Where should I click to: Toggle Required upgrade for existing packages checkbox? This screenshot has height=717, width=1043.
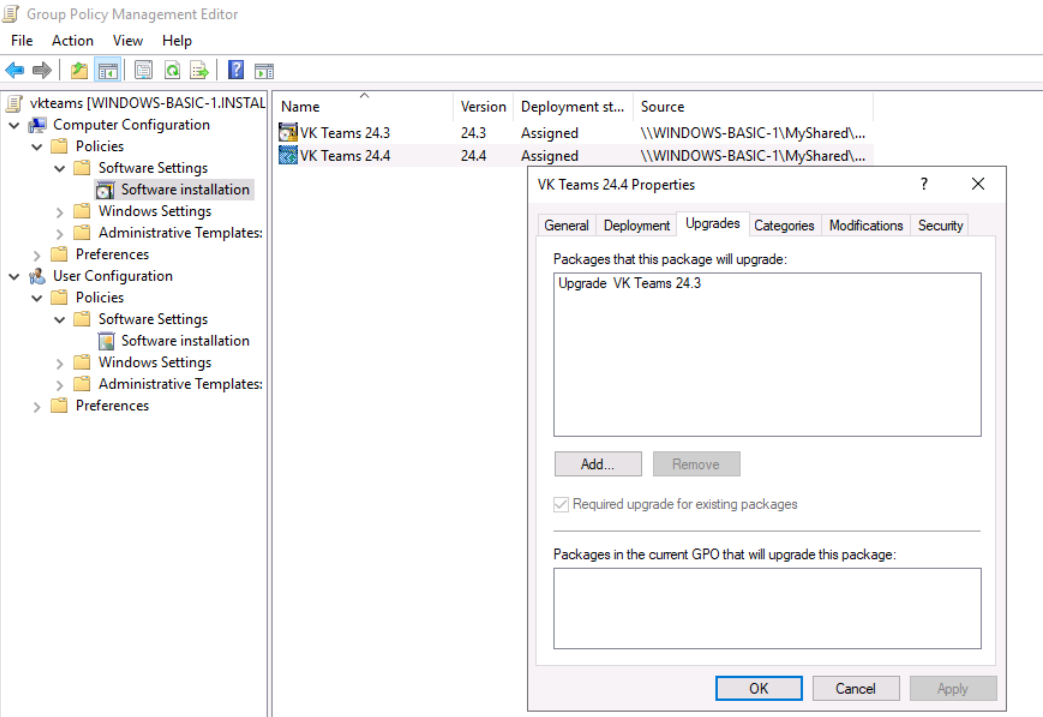click(562, 504)
